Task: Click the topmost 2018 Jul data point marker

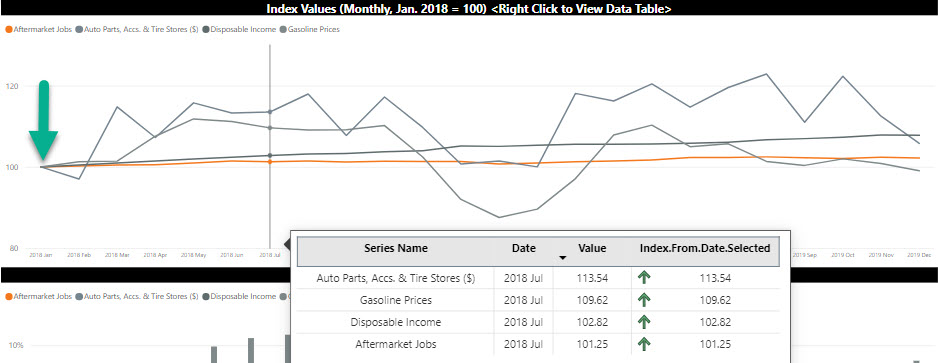Action: pyautogui.click(x=270, y=112)
